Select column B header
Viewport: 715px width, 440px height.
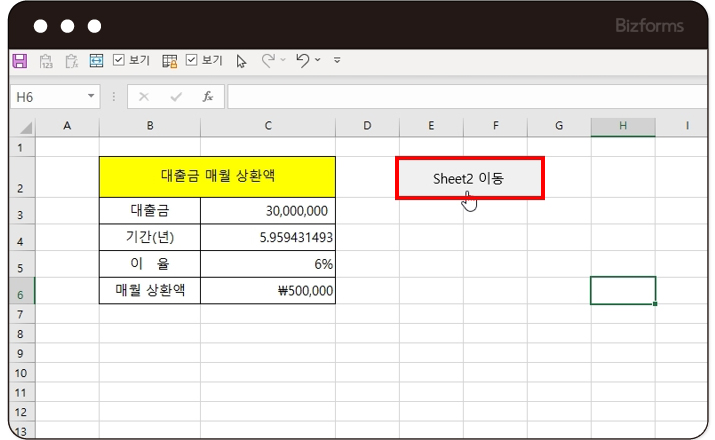click(x=150, y=126)
